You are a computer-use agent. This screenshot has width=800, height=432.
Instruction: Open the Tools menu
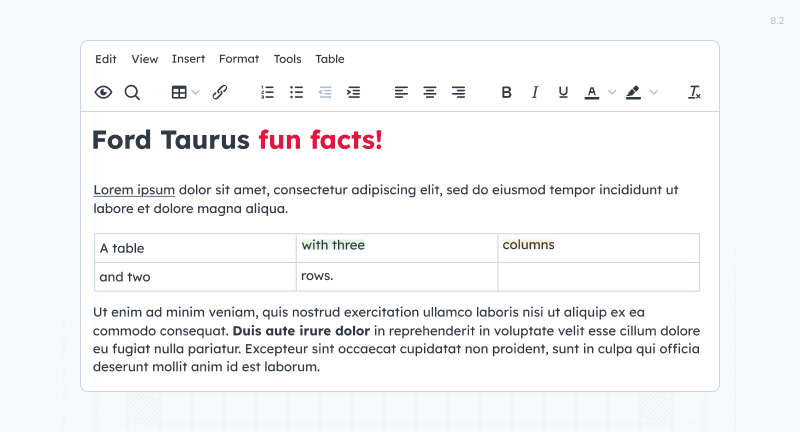(287, 59)
